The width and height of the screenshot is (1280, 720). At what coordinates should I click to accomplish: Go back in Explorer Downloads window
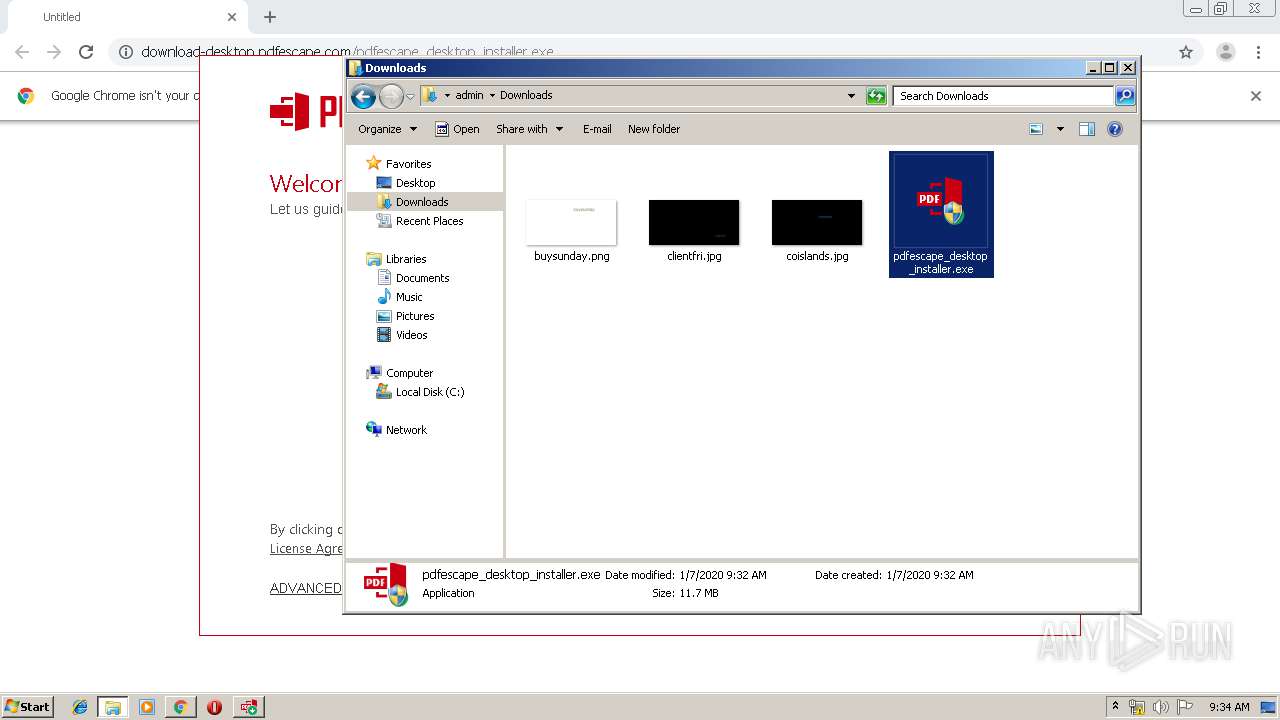[x=363, y=96]
